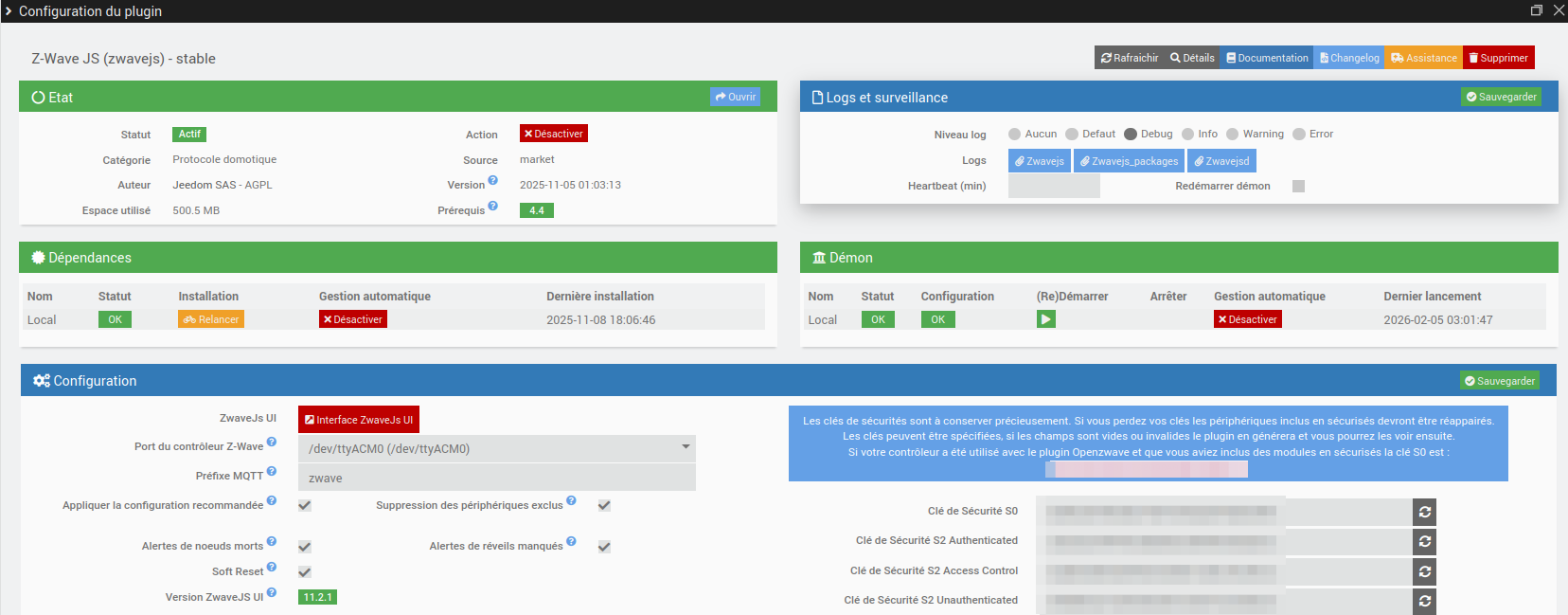Click the S2 Authenticated key field
This screenshot has width=1568, height=615.
[1224, 542]
